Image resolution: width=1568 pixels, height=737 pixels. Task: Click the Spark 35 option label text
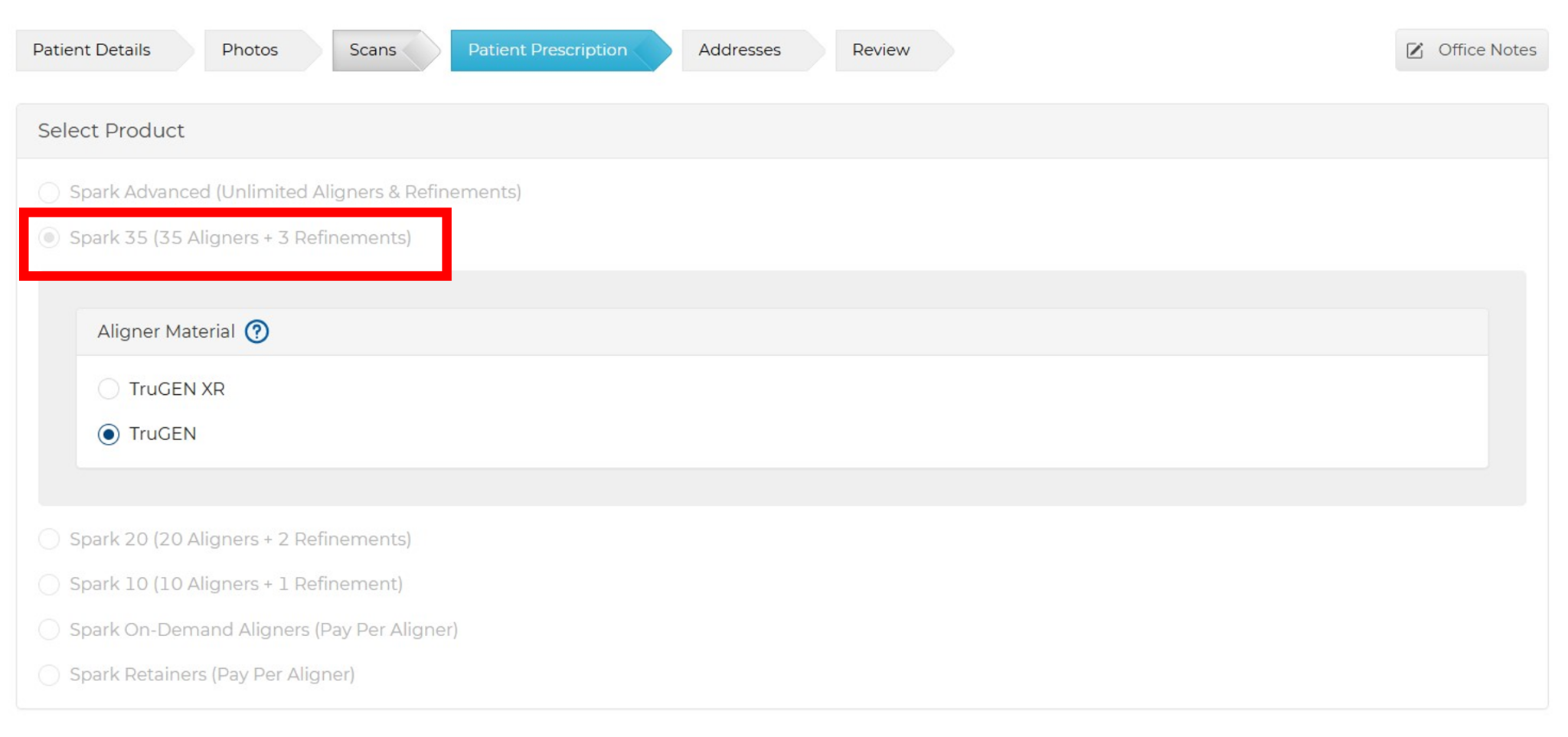[240, 238]
